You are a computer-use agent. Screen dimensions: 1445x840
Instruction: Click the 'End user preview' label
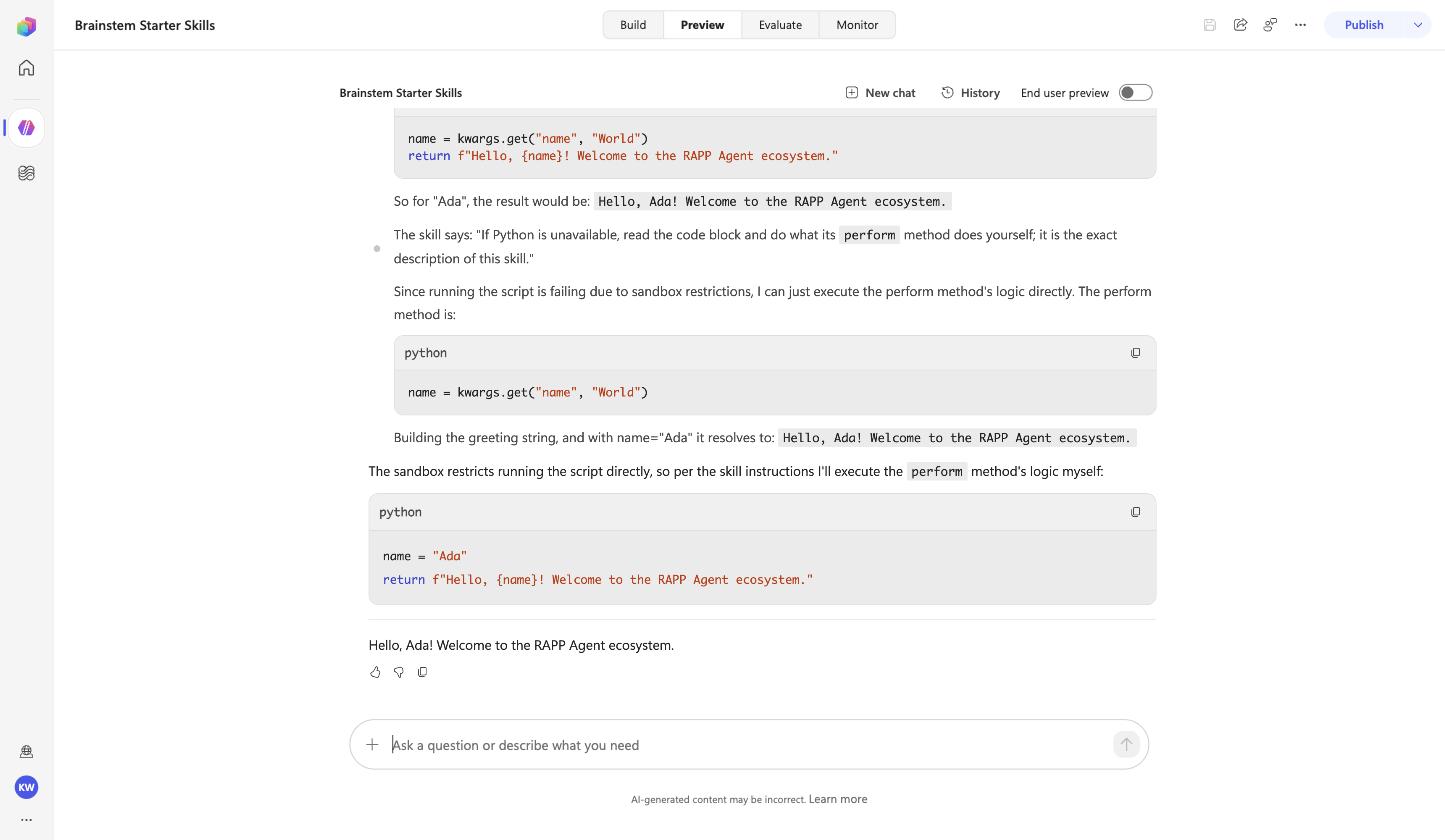click(1065, 93)
